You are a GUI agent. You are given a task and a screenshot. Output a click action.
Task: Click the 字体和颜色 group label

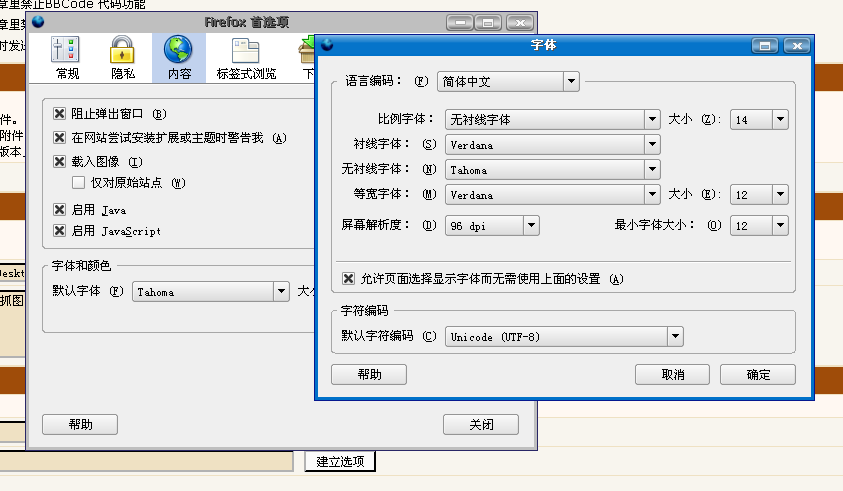click(x=81, y=266)
